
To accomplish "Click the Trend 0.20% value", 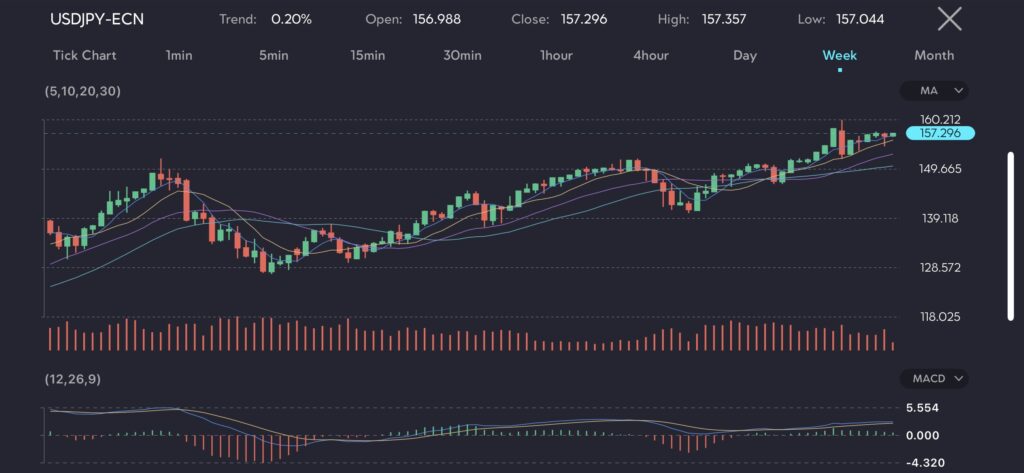I will click(291, 19).
